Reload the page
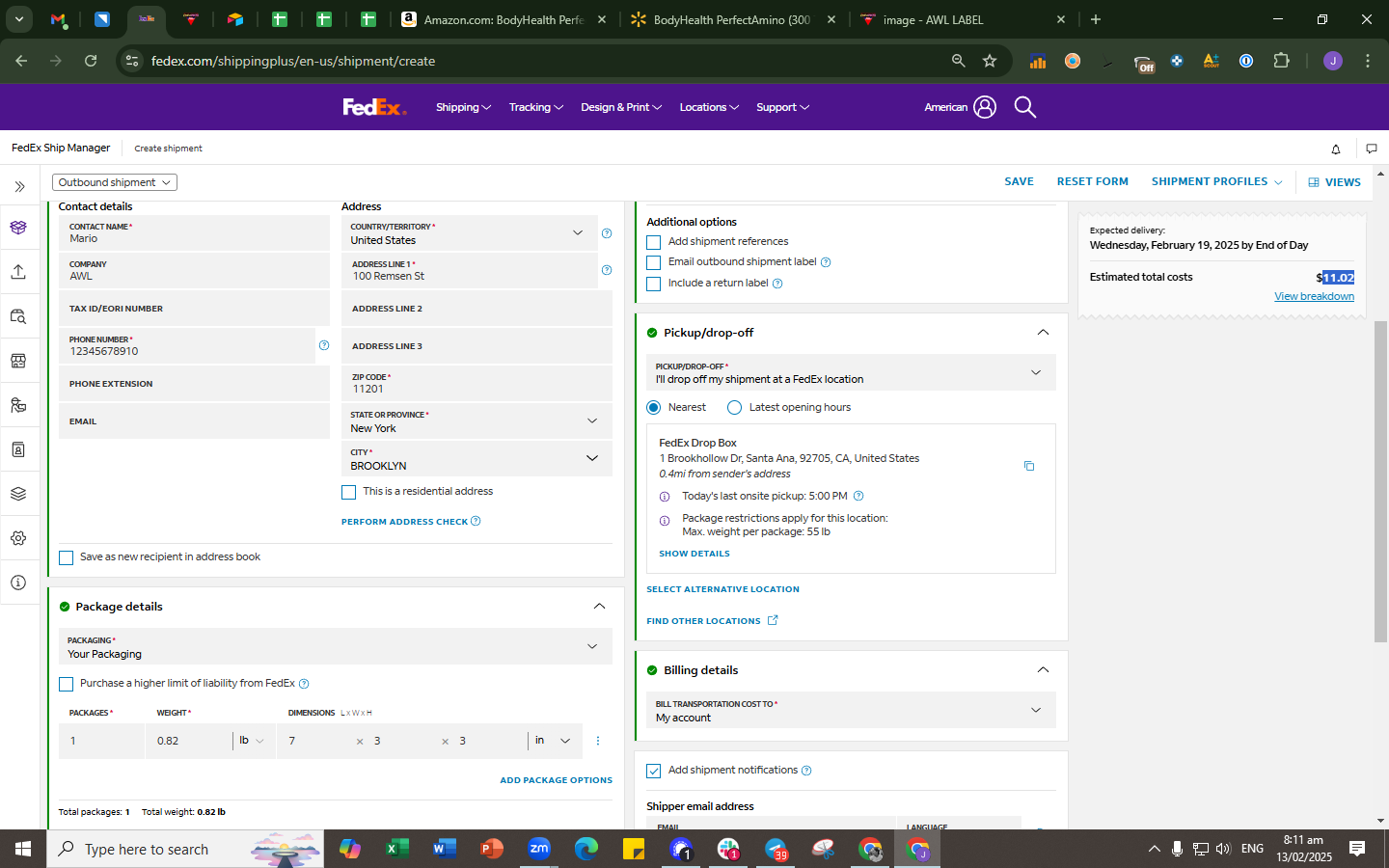 [91, 61]
